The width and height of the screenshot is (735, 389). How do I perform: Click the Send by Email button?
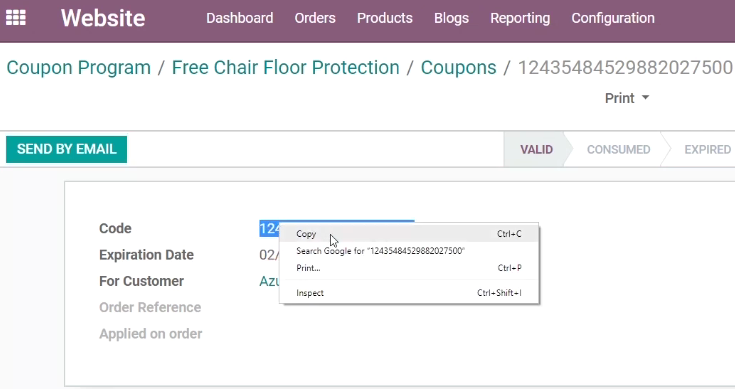67,150
